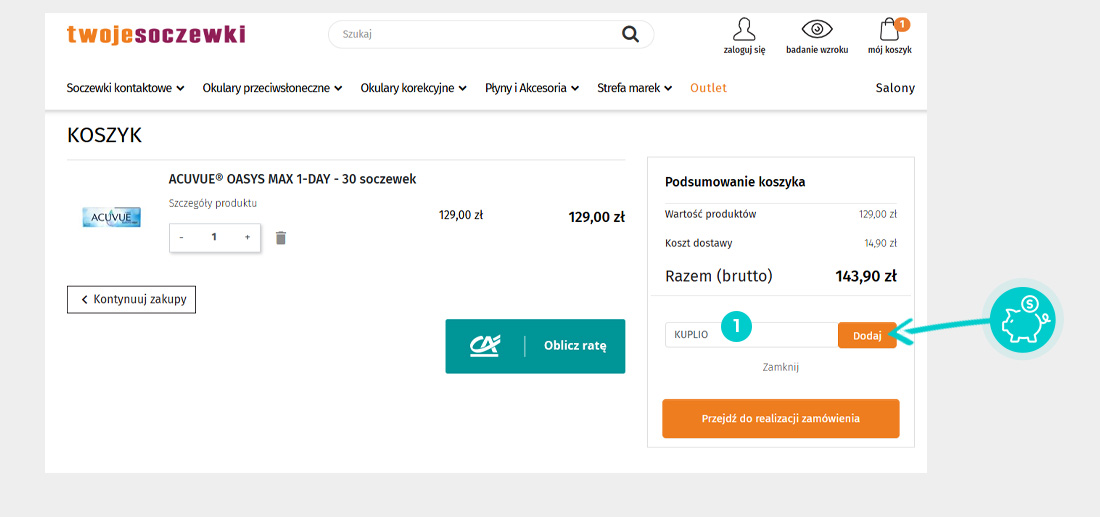The image size is (1100, 517).
Task: Click the Koszt dostawy value 14,90 zł
Action: 880,243
